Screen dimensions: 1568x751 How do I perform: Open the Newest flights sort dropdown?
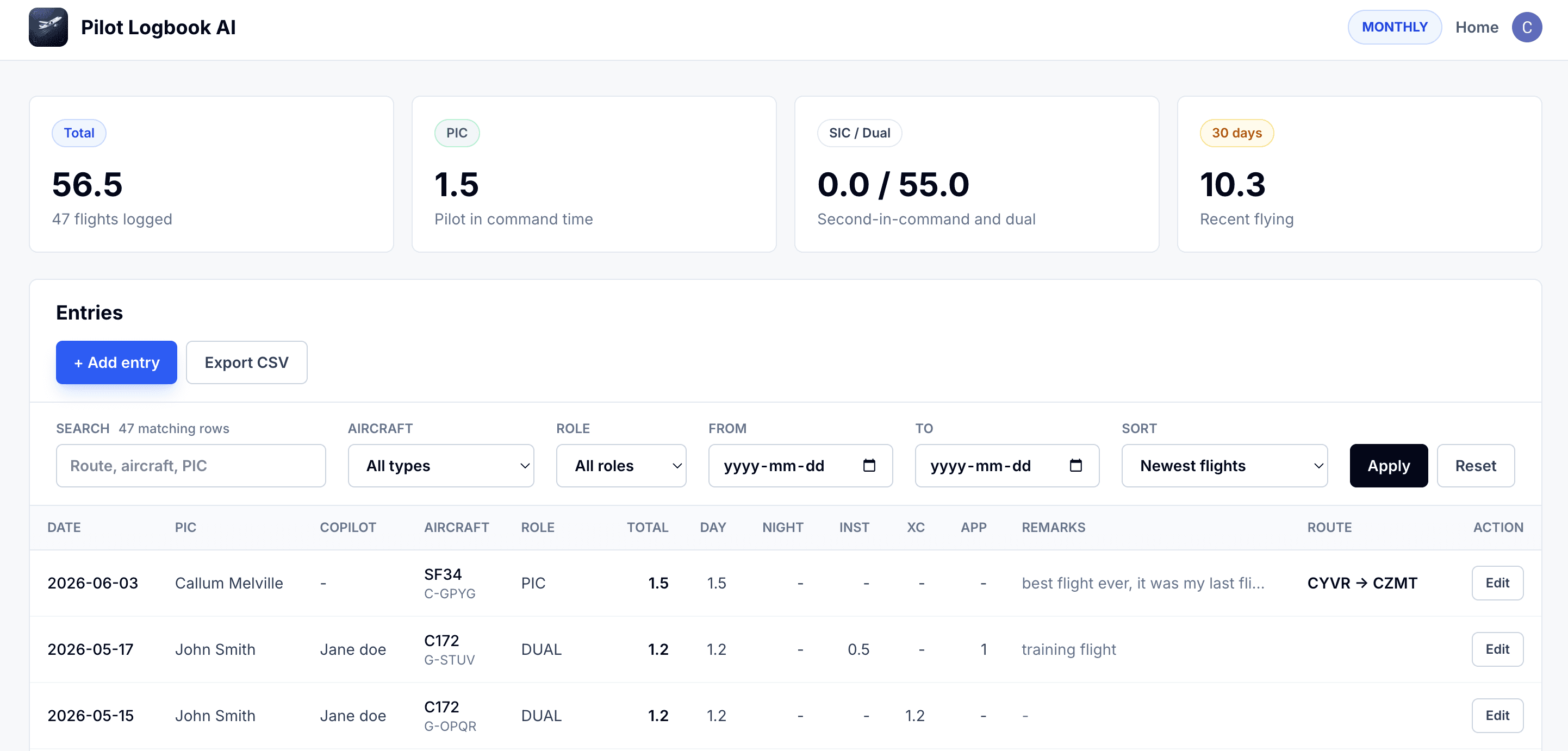click(x=1224, y=466)
